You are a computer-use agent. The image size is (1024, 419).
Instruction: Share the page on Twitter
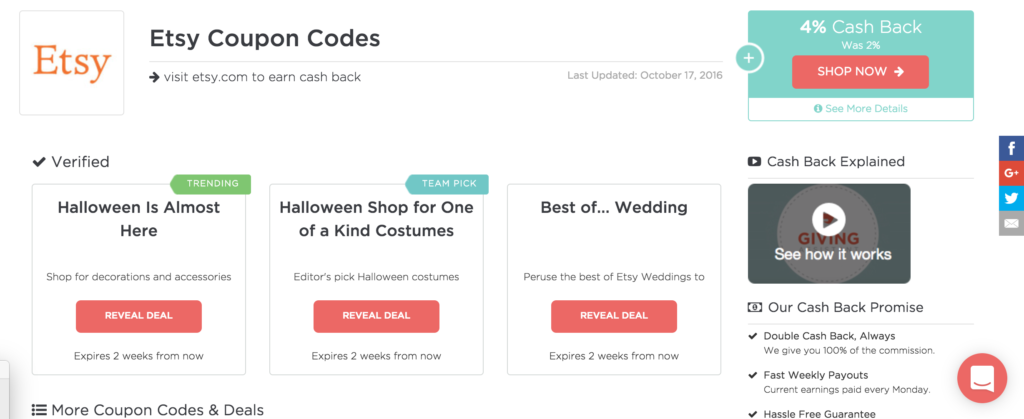pos(1012,198)
